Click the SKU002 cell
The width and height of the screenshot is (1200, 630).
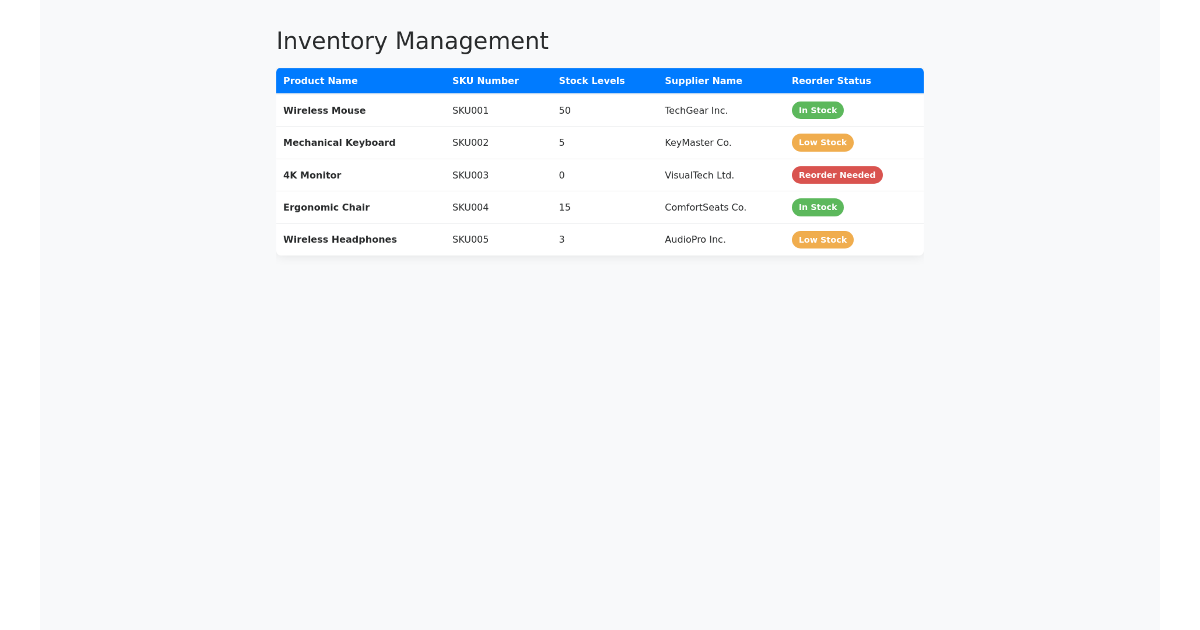point(470,142)
